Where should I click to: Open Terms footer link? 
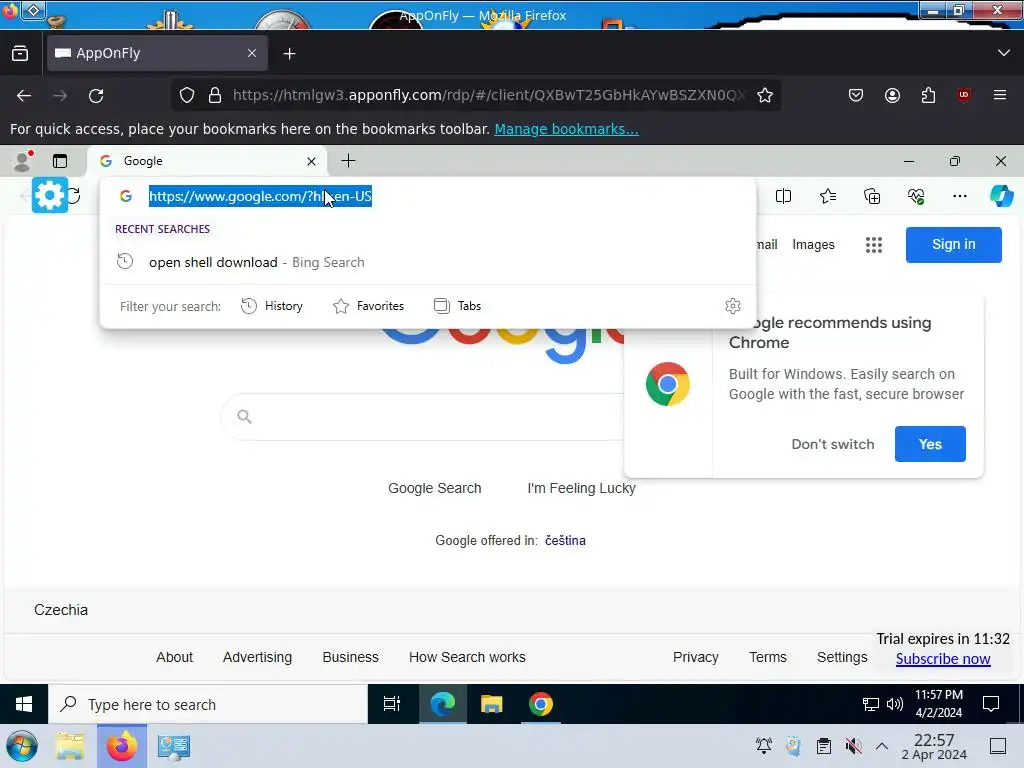(767, 657)
